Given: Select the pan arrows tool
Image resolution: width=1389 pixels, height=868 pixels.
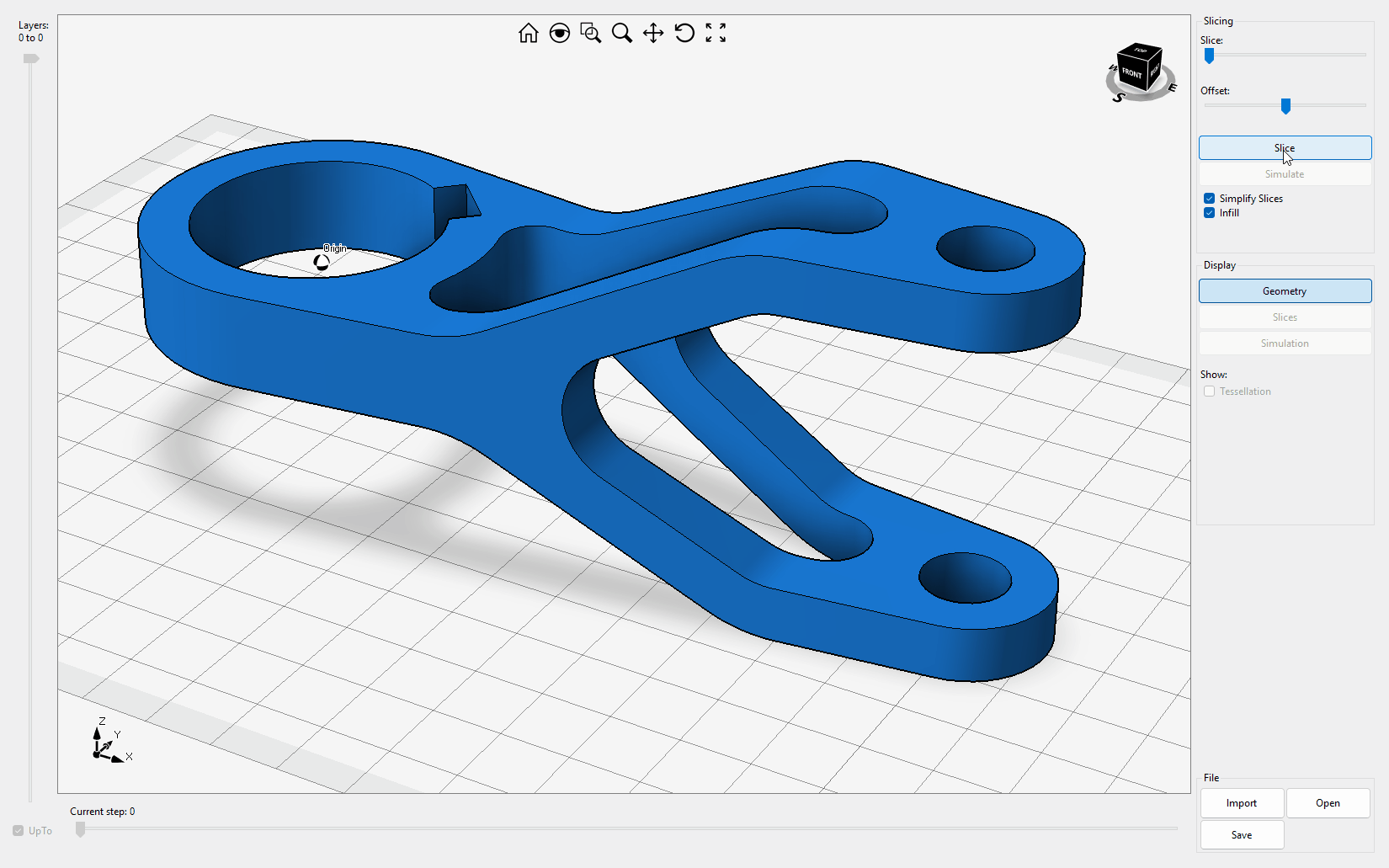Looking at the screenshot, I should pos(653,33).
